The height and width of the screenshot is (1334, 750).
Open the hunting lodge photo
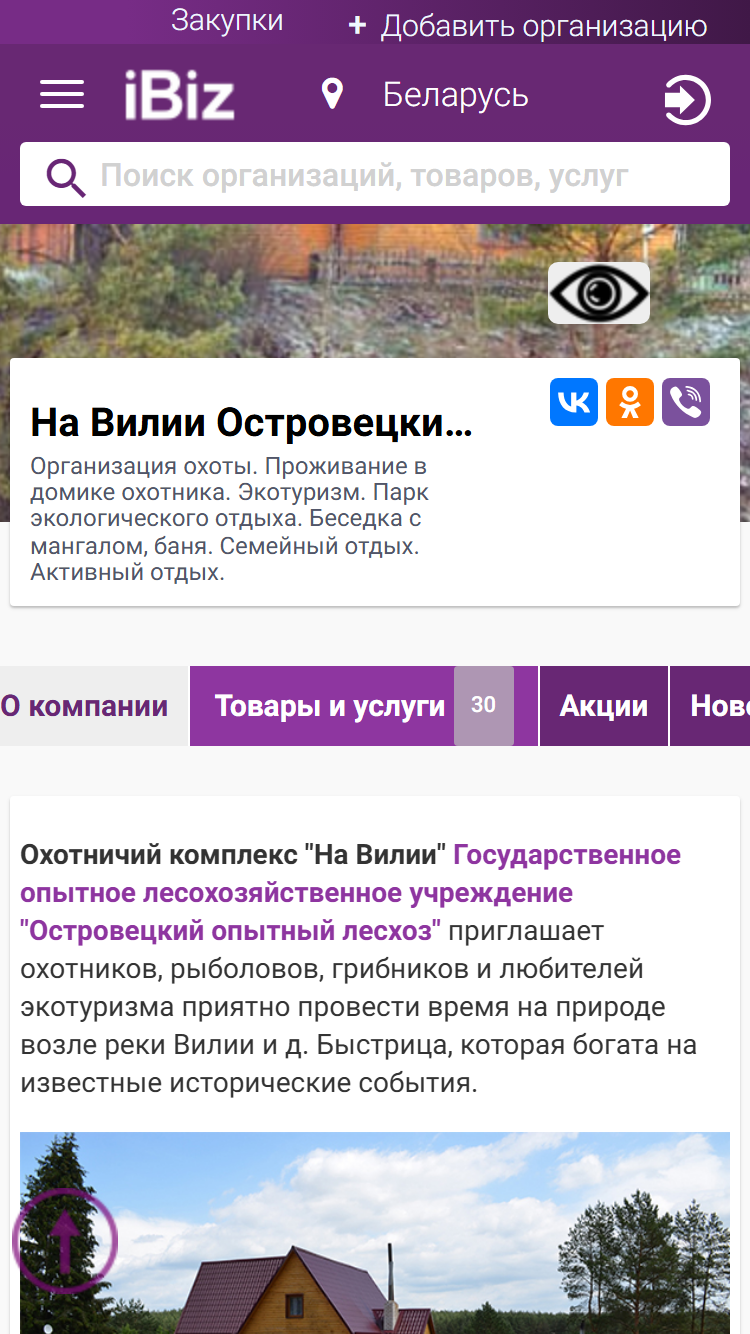pos(375,1233)
